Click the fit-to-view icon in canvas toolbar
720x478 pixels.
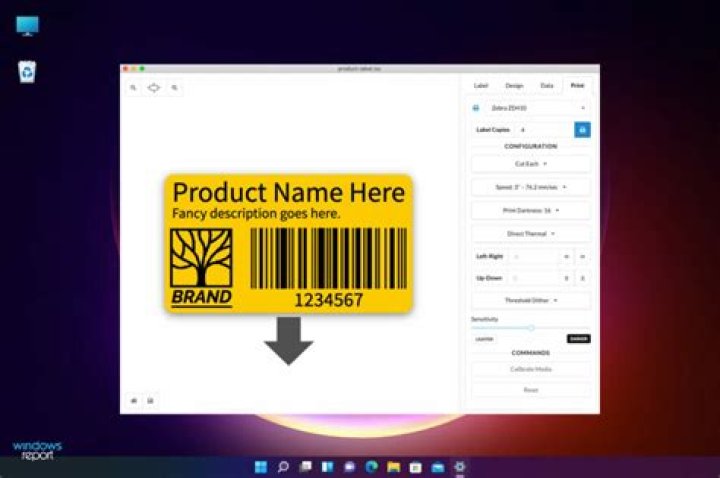154,87
